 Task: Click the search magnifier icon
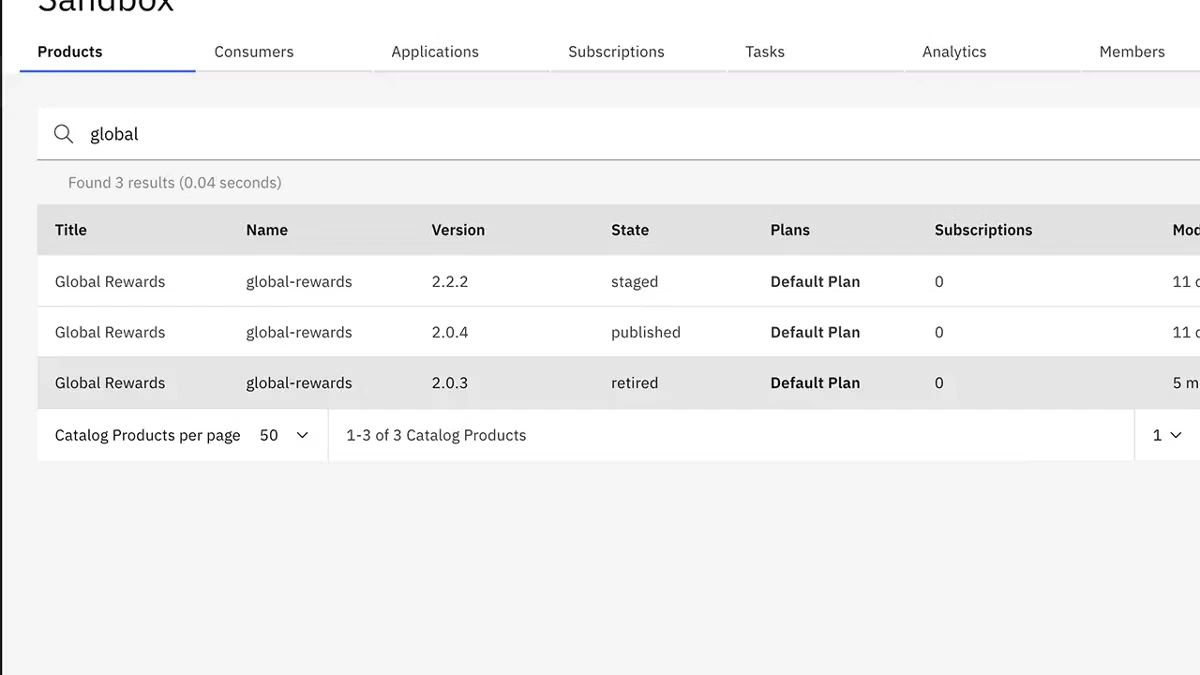(63, 134)
